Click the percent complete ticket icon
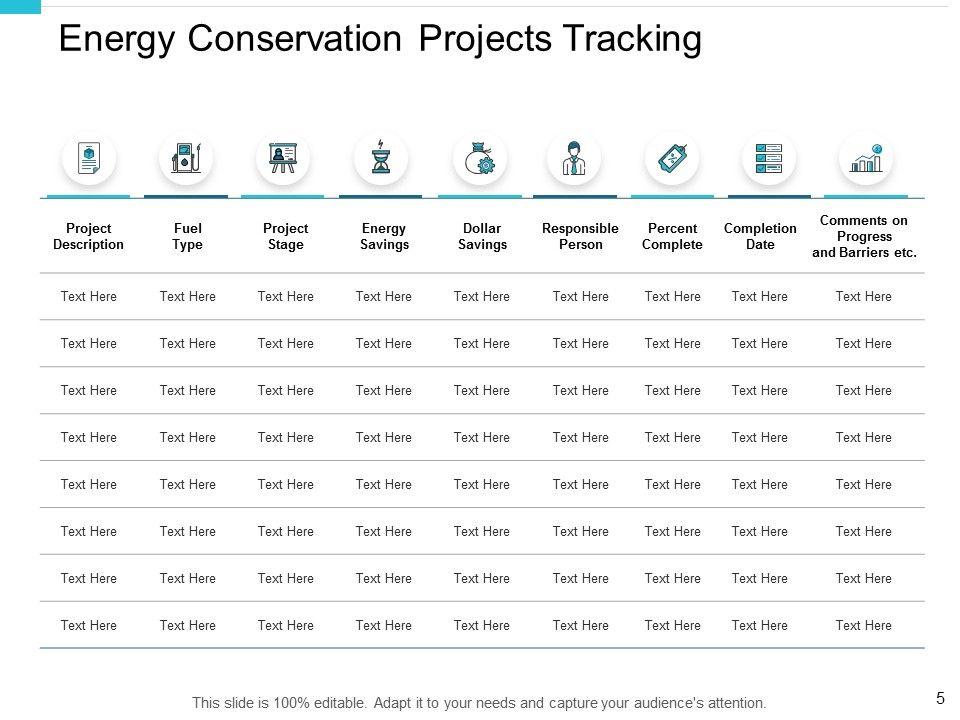 (x=672, y=158)
